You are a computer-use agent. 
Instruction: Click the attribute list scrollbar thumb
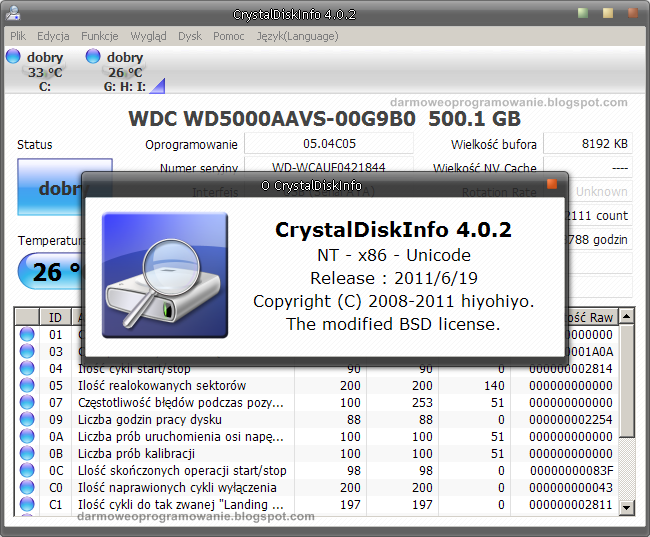coord(626,381)
